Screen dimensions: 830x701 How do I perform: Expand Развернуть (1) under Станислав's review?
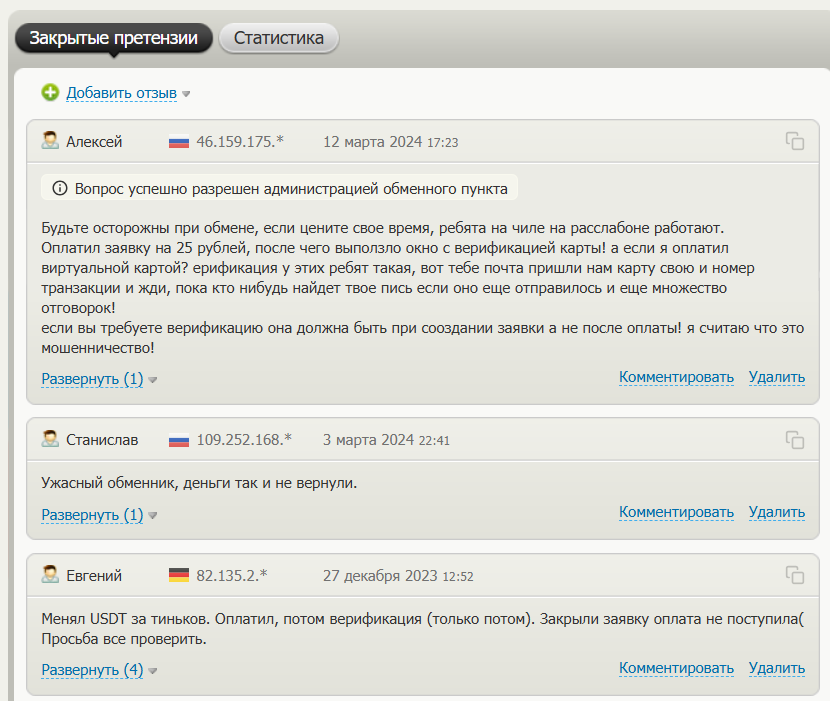pyautogui.click(x=92, y=515)
